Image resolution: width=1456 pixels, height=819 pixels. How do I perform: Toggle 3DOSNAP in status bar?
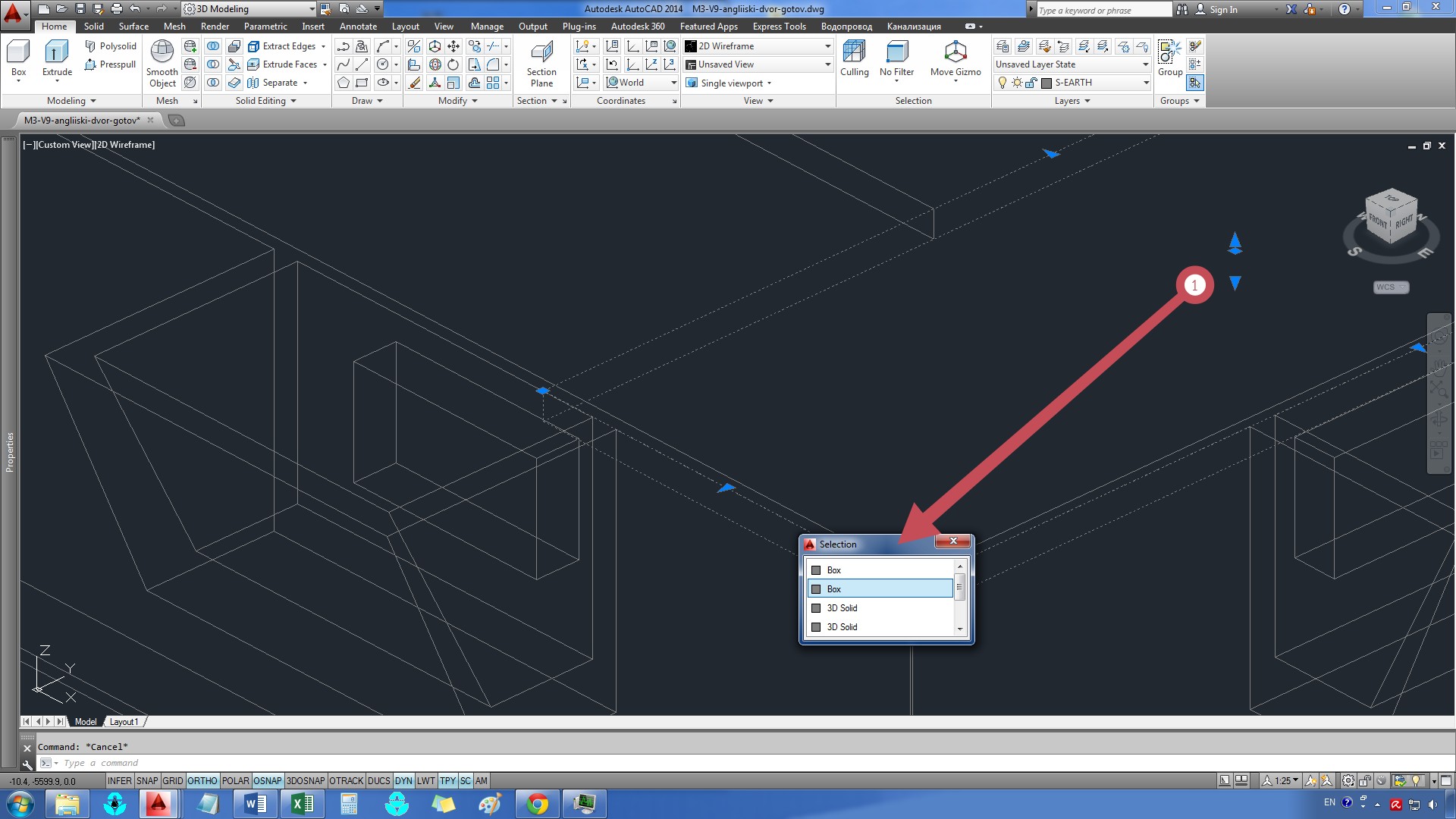[306, 781]
